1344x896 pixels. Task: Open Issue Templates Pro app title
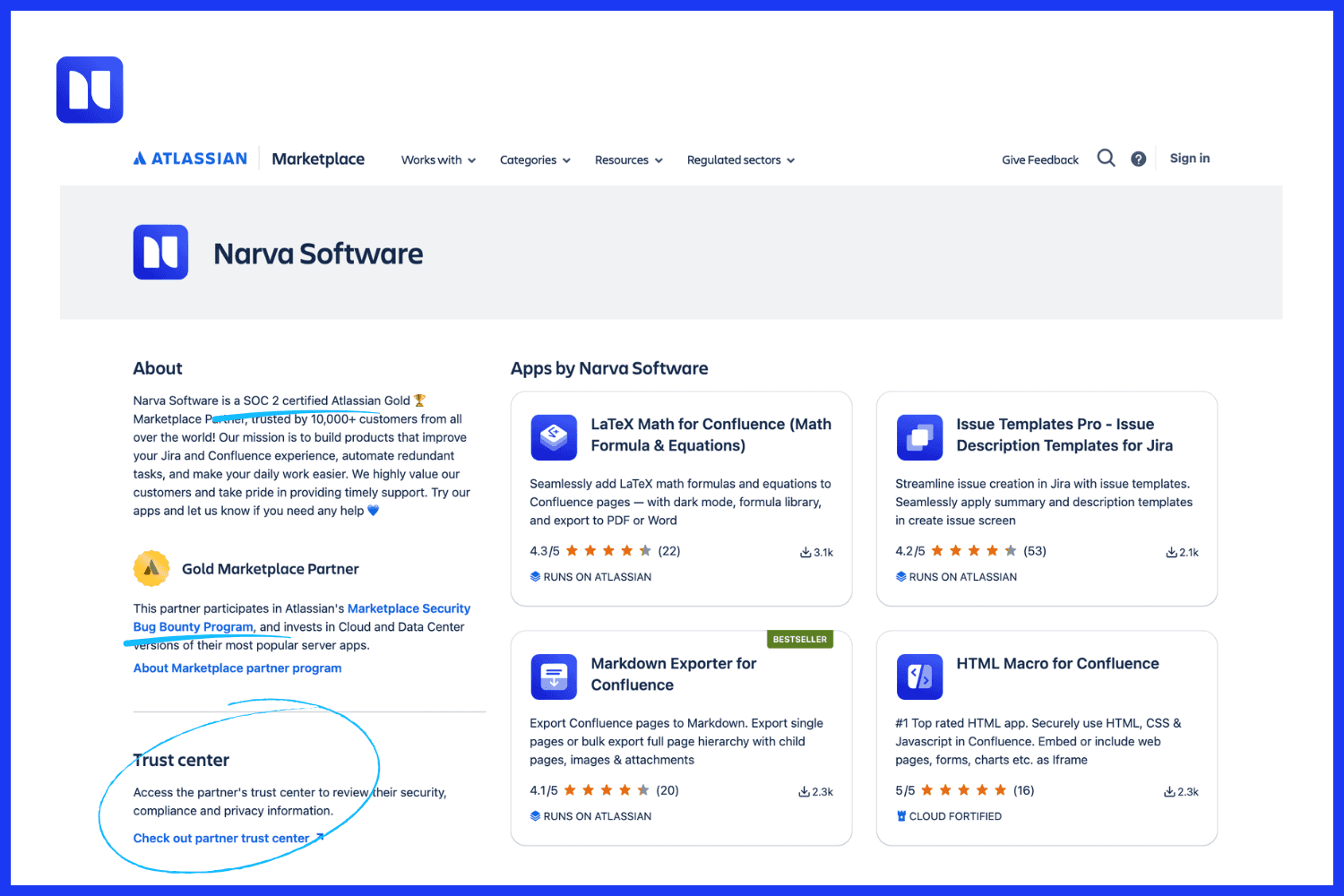[1064, 435]
